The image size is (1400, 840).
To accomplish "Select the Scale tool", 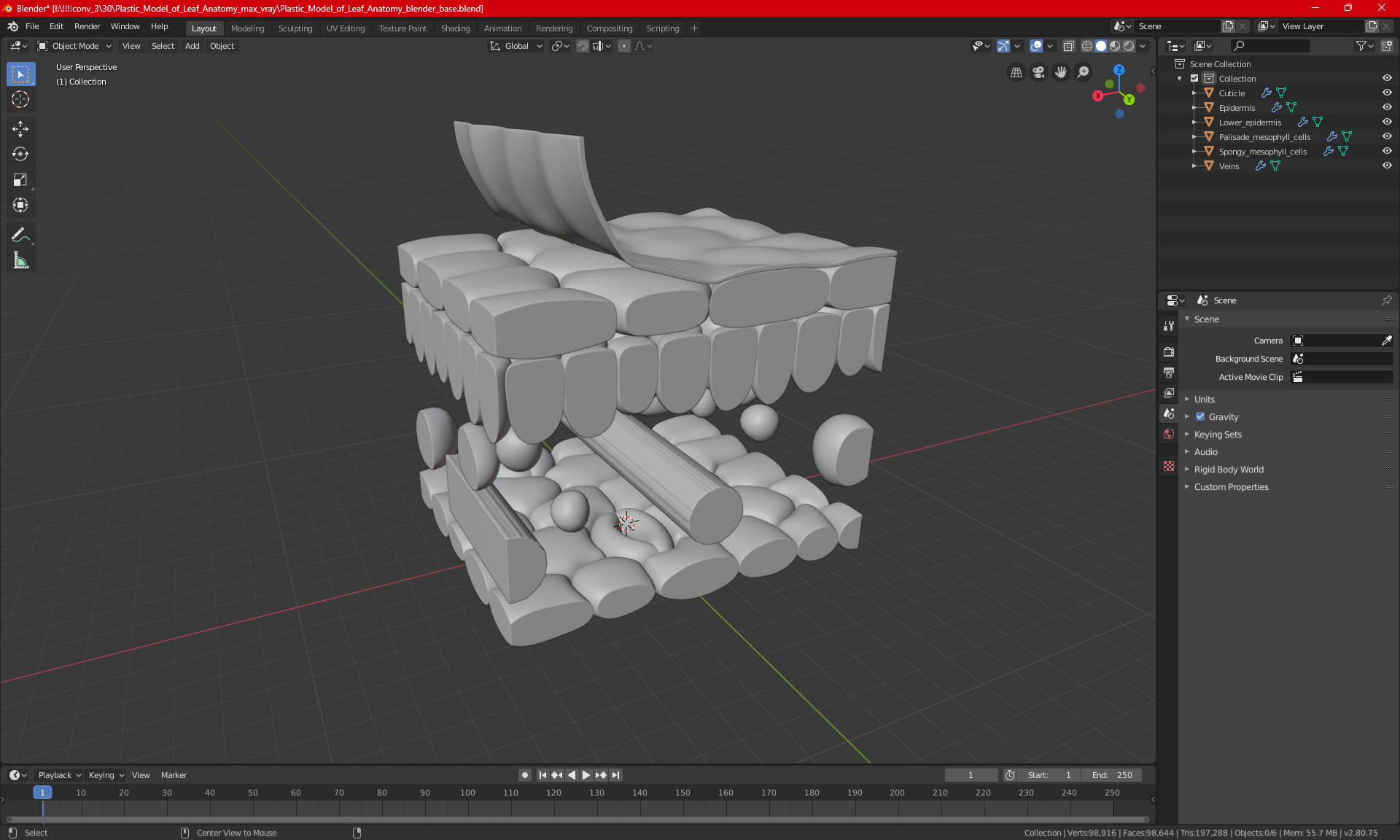I will 20,179.
